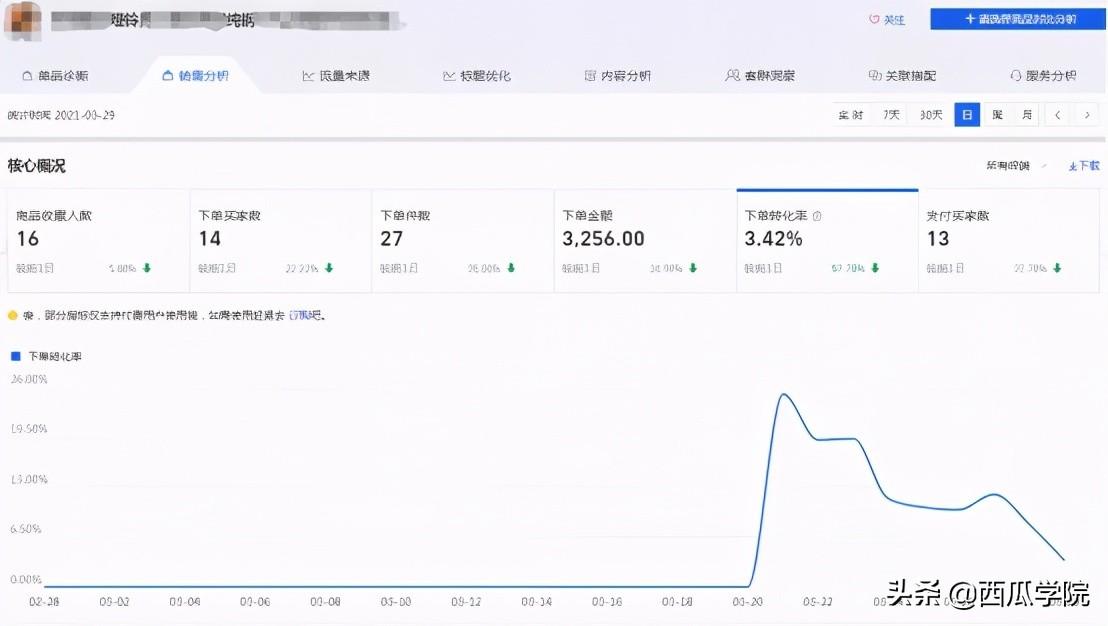Image resolution: width=1108 pixels, height=626 pixels.
Task: Select the 下单金额 metric card
Action: pos(644,241)
